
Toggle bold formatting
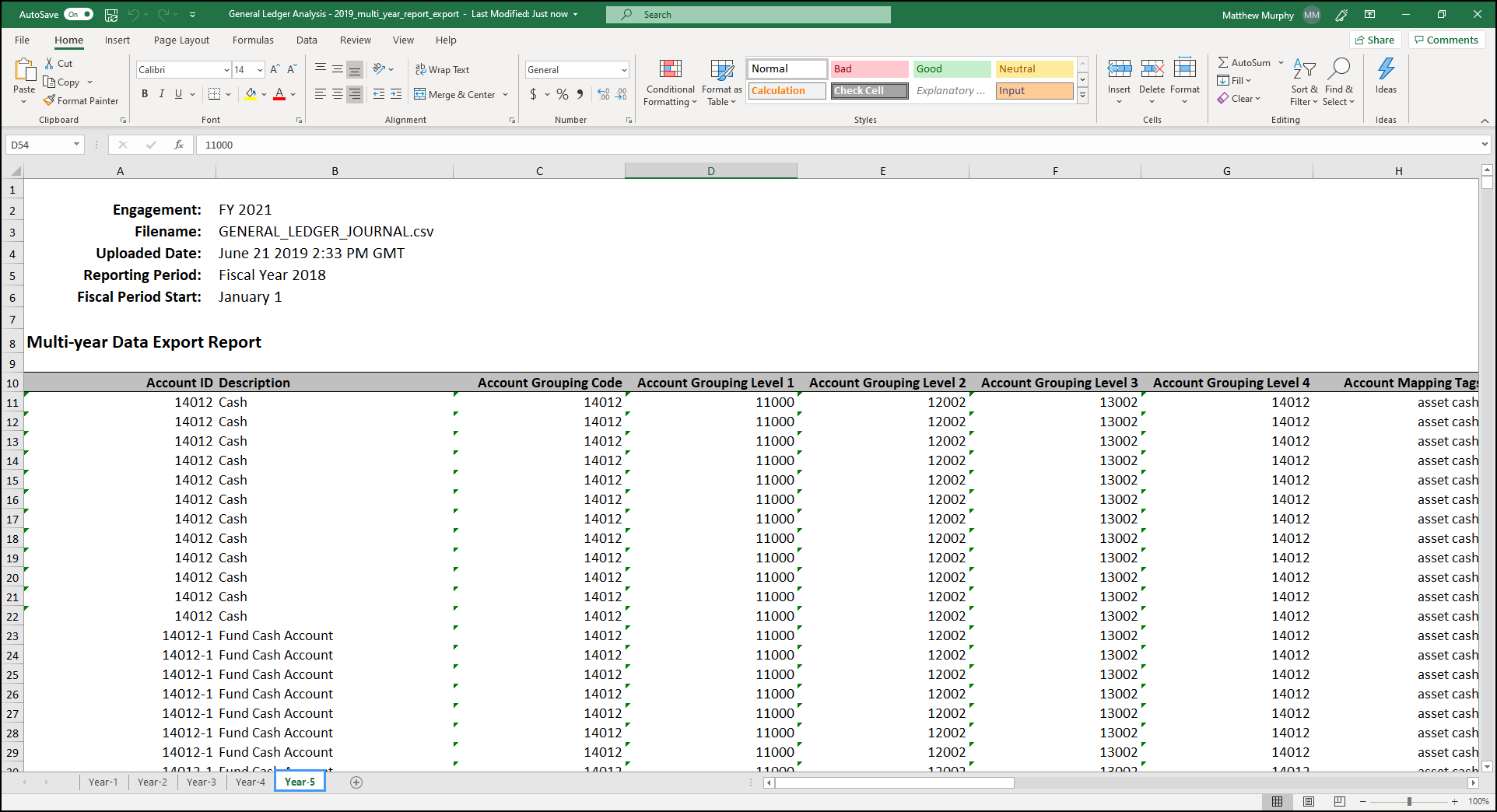tap(144, 93)
